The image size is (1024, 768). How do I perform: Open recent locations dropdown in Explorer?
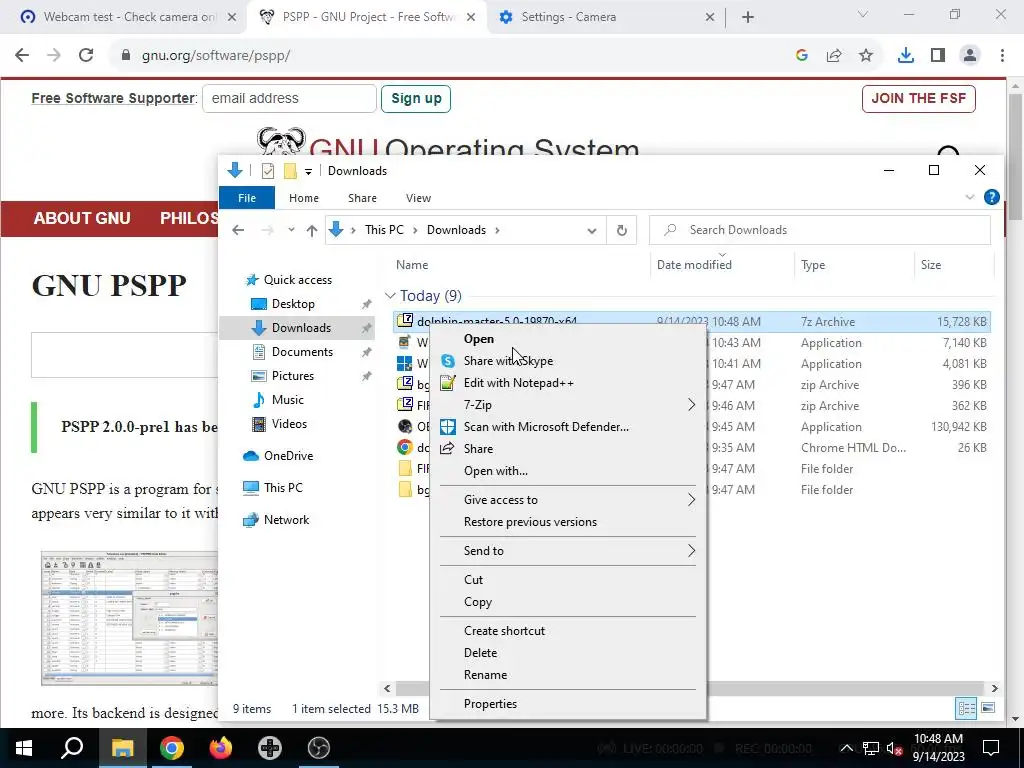(291, 230)
